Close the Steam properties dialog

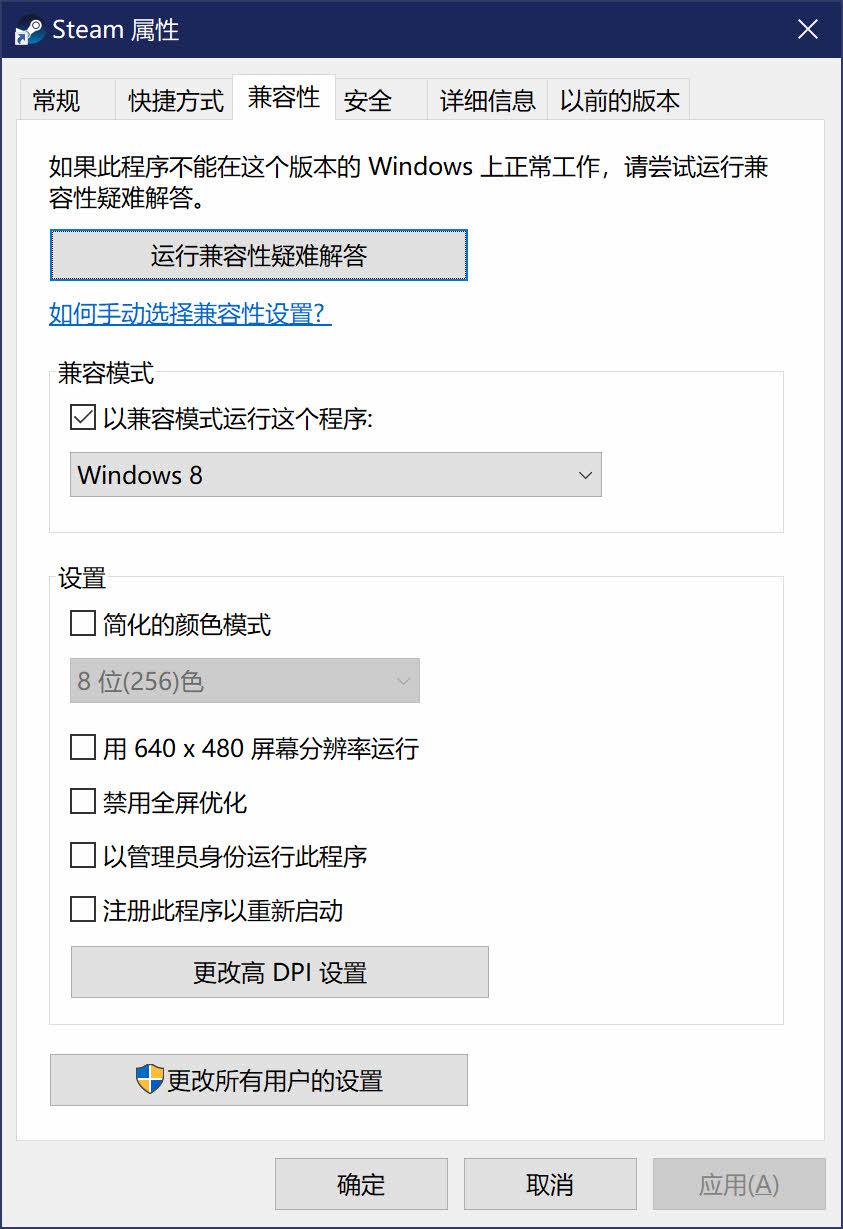[x=807, y=30]
